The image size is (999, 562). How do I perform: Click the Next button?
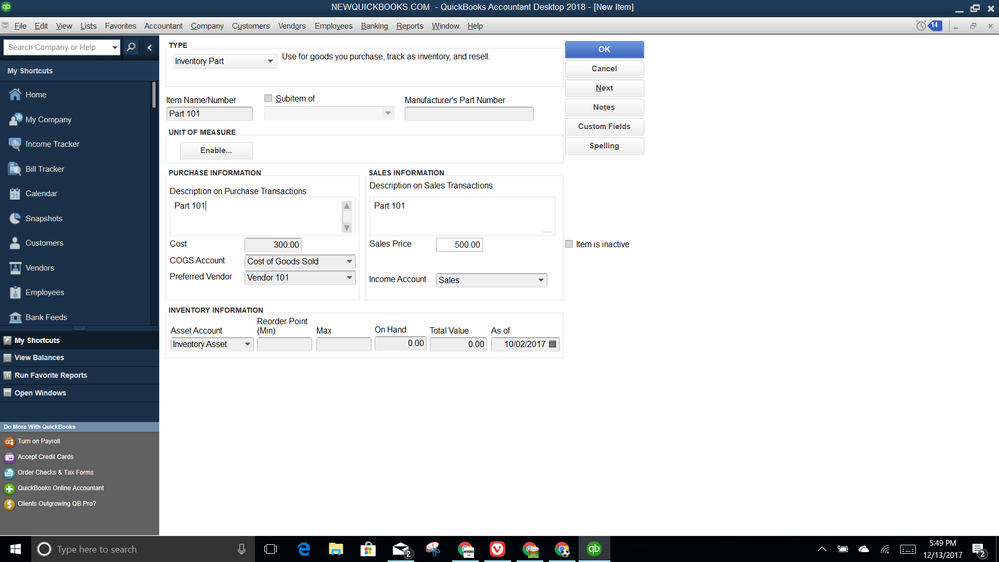(604, 88)
